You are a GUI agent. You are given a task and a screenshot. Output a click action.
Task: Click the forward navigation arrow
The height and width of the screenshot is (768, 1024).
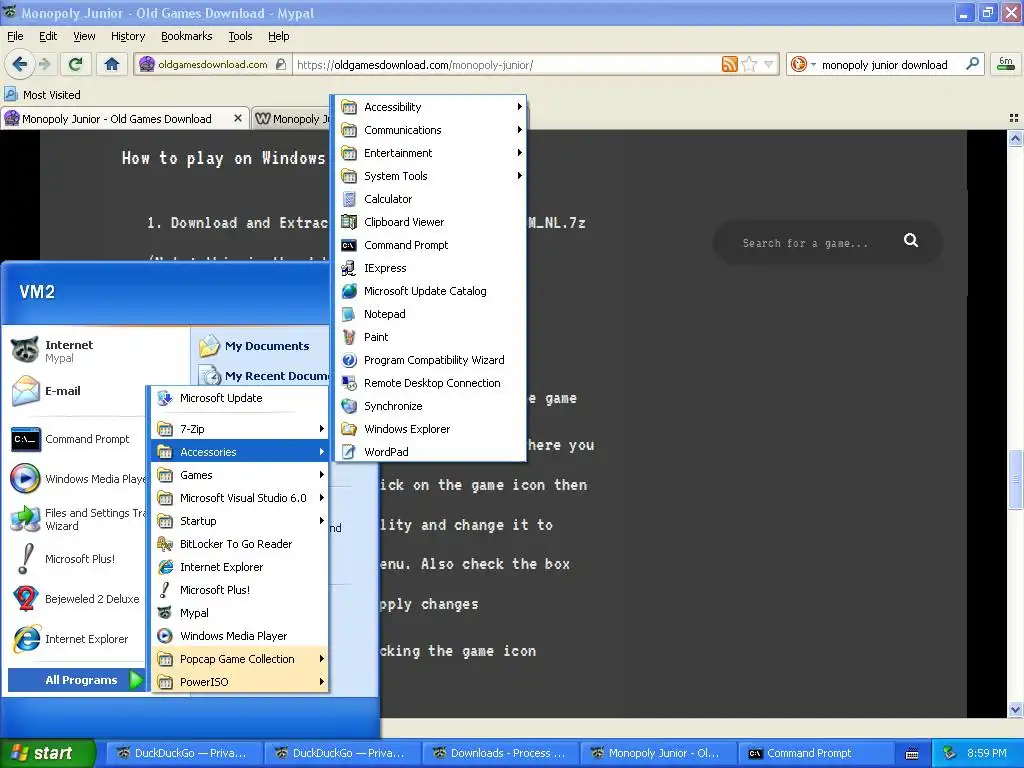[44, 64]
